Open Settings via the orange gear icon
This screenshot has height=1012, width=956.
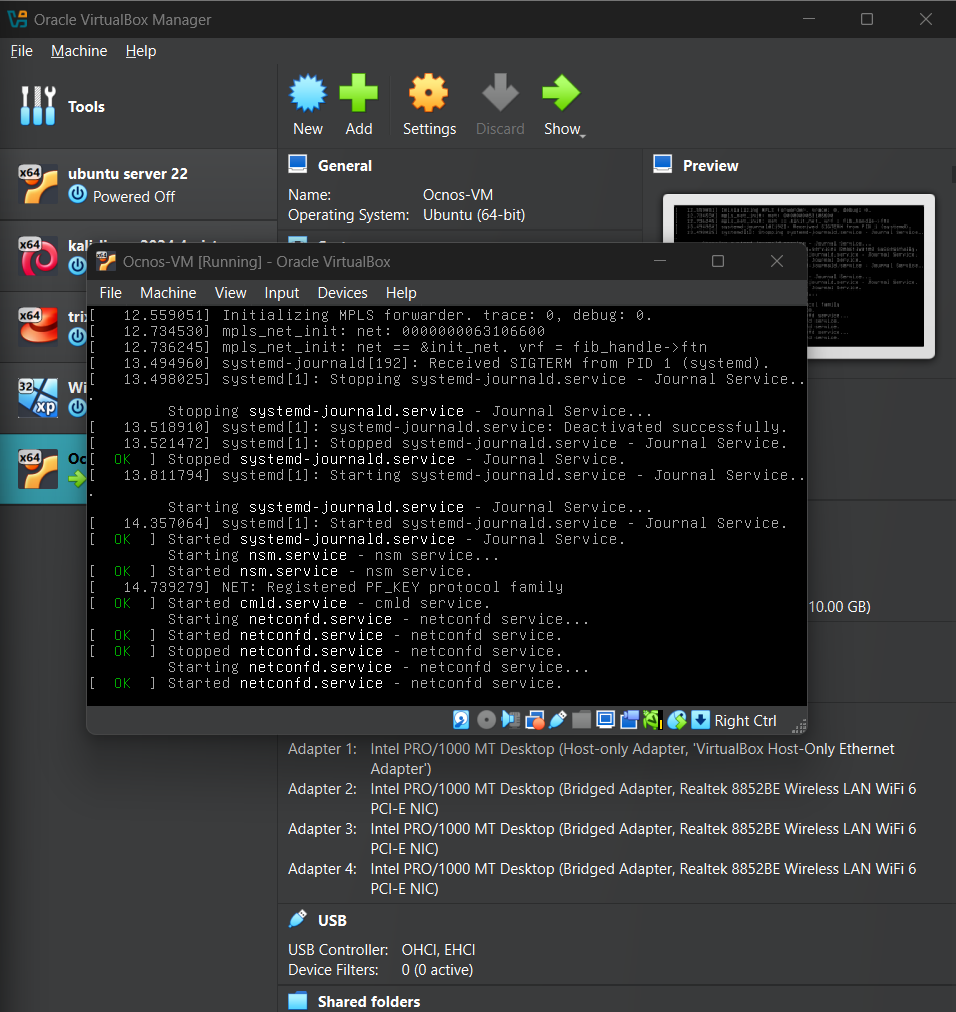coord(428,95)
